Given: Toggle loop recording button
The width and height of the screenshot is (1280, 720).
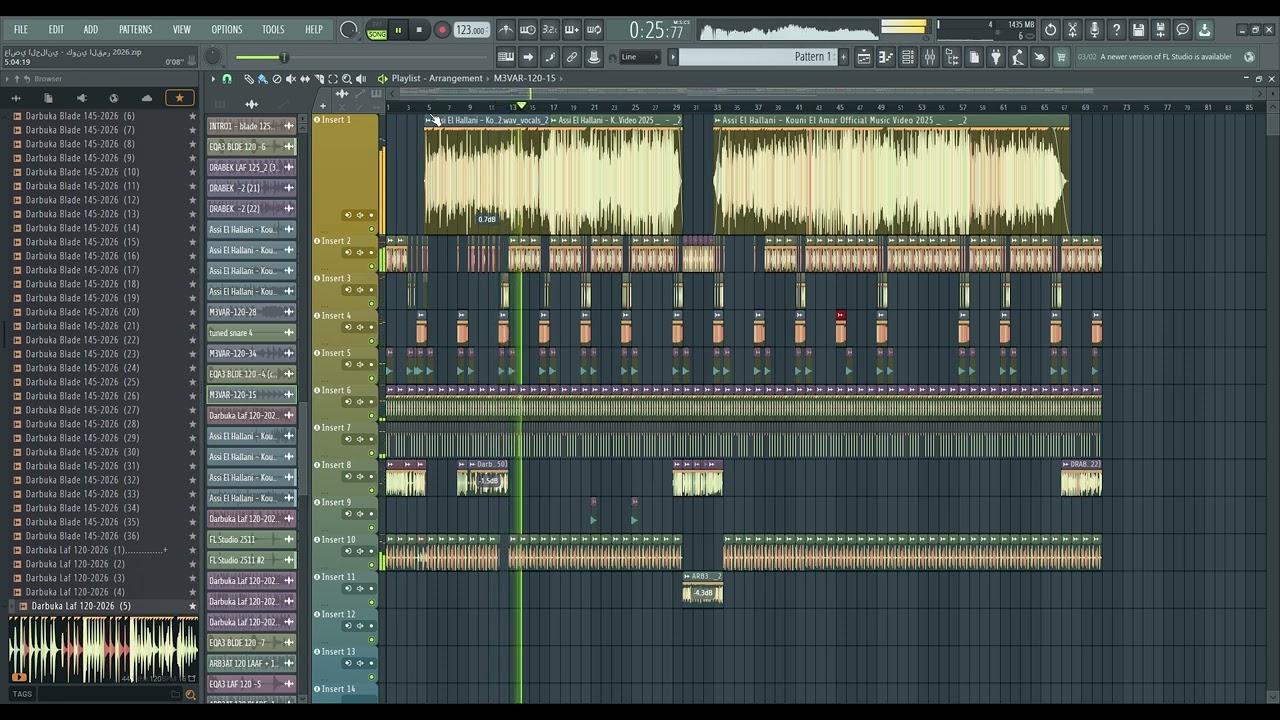Looking at the screenshot, I should (594, 30).
